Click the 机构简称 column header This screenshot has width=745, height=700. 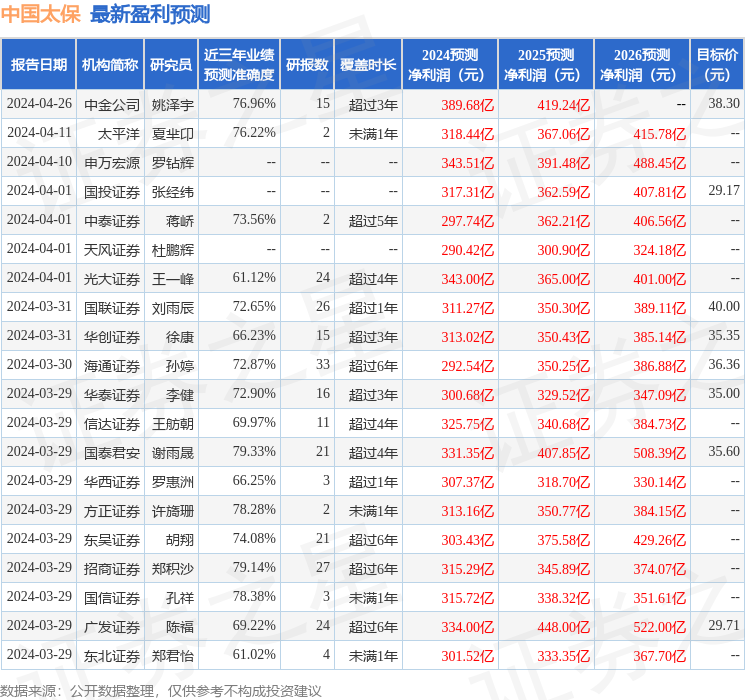click(110, 64)
